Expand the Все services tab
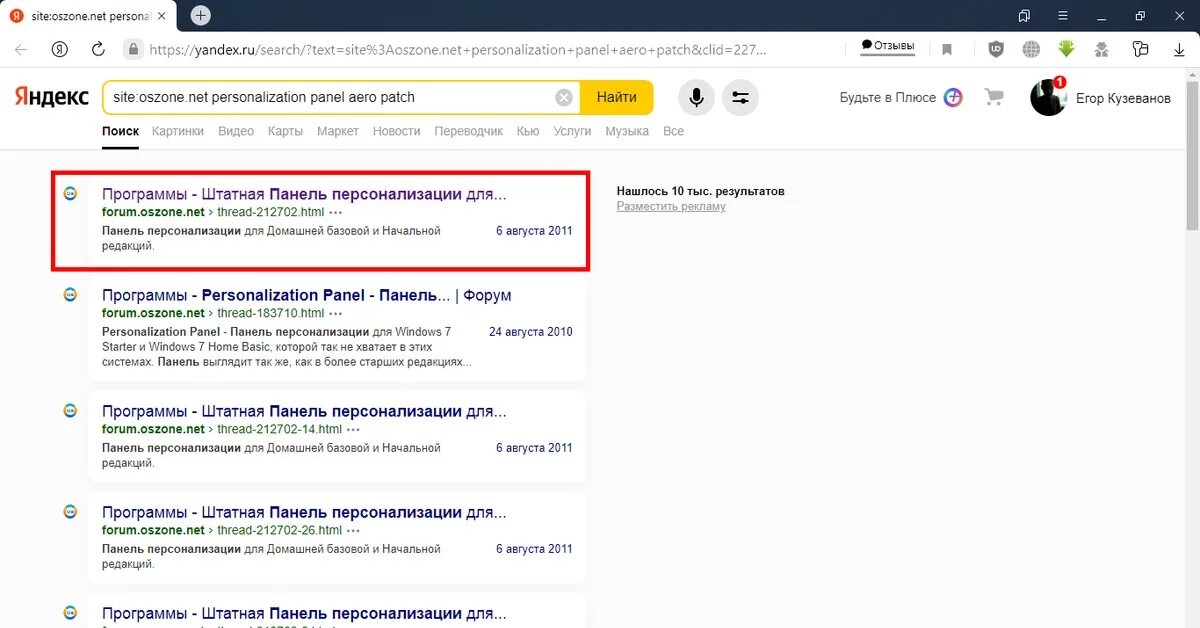This screenshot has height=628, width=1200. coord(673,131)
